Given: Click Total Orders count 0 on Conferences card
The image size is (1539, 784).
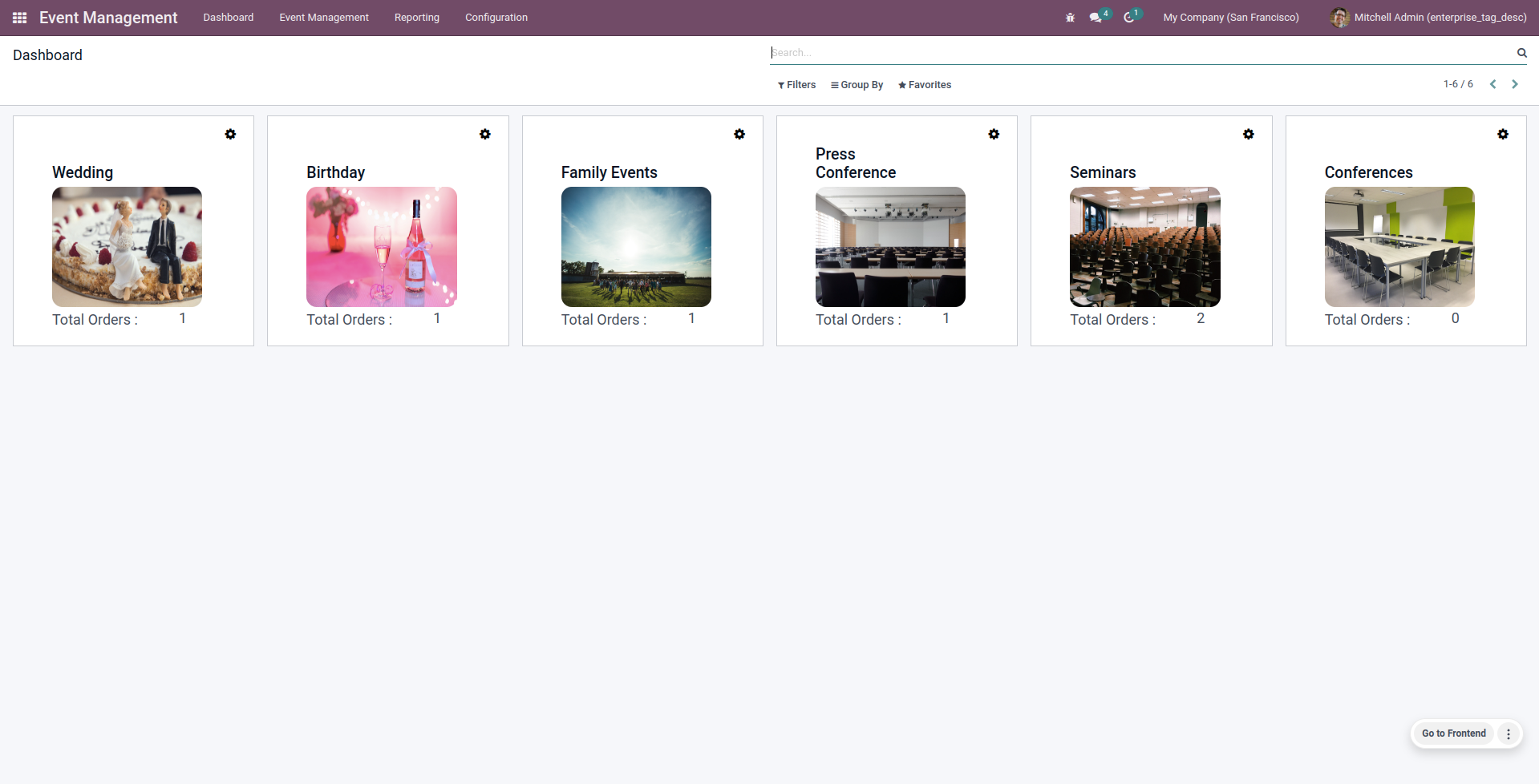Looking at the screenshot, I should [1455, 319].
